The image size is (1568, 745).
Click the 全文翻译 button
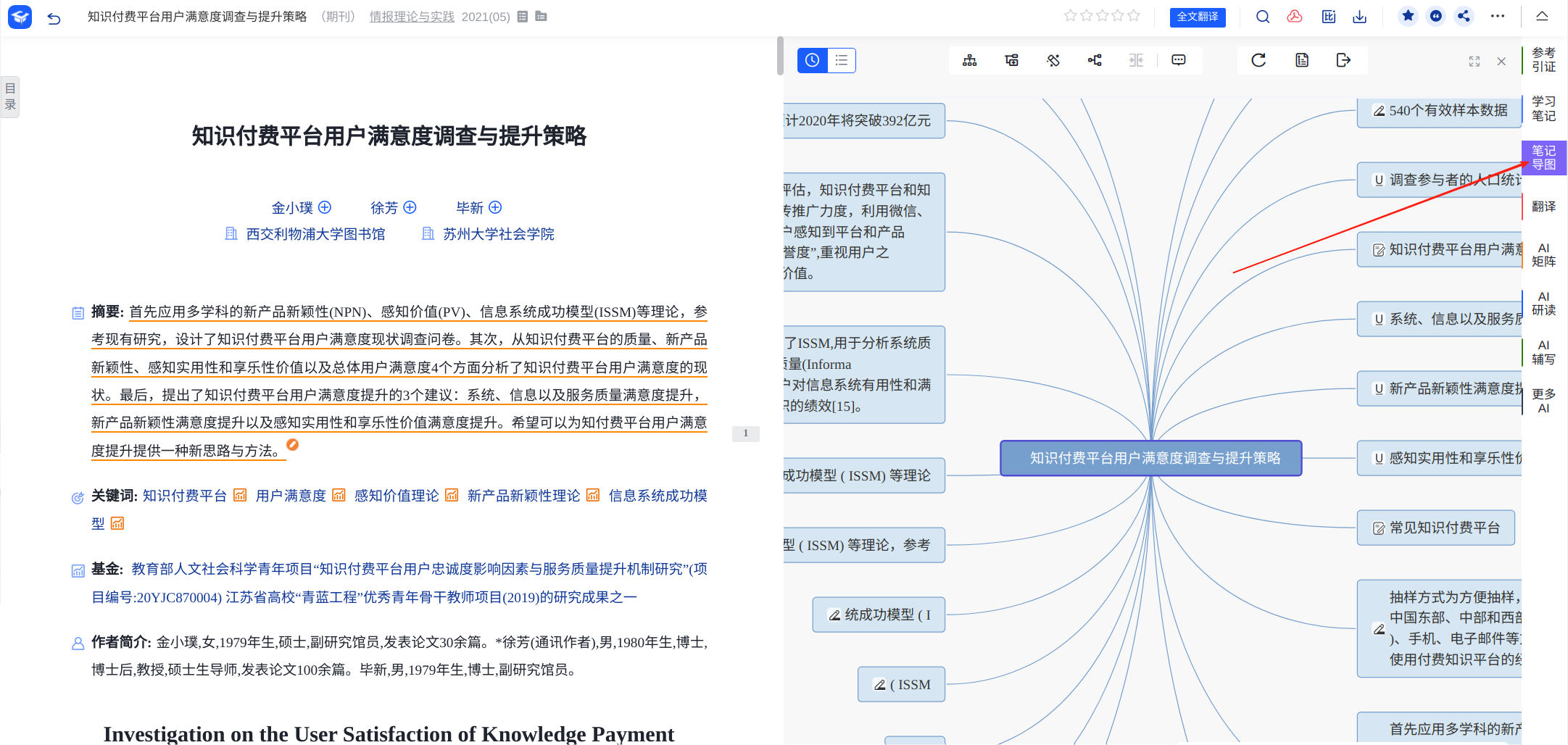point(1197,17)
